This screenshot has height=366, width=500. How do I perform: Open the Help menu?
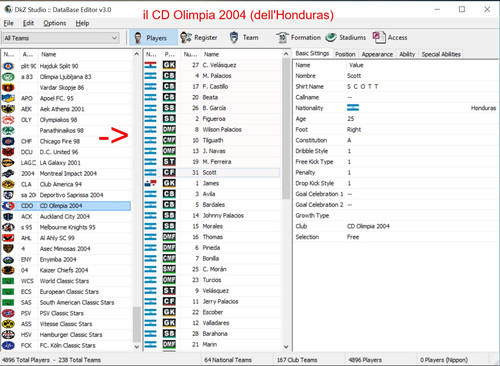point(82,23)
